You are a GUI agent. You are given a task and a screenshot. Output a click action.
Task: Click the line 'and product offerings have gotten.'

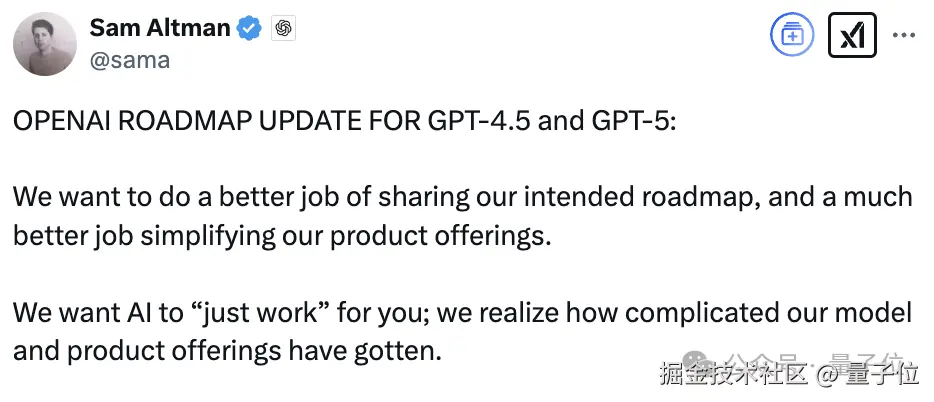[226, 350]
